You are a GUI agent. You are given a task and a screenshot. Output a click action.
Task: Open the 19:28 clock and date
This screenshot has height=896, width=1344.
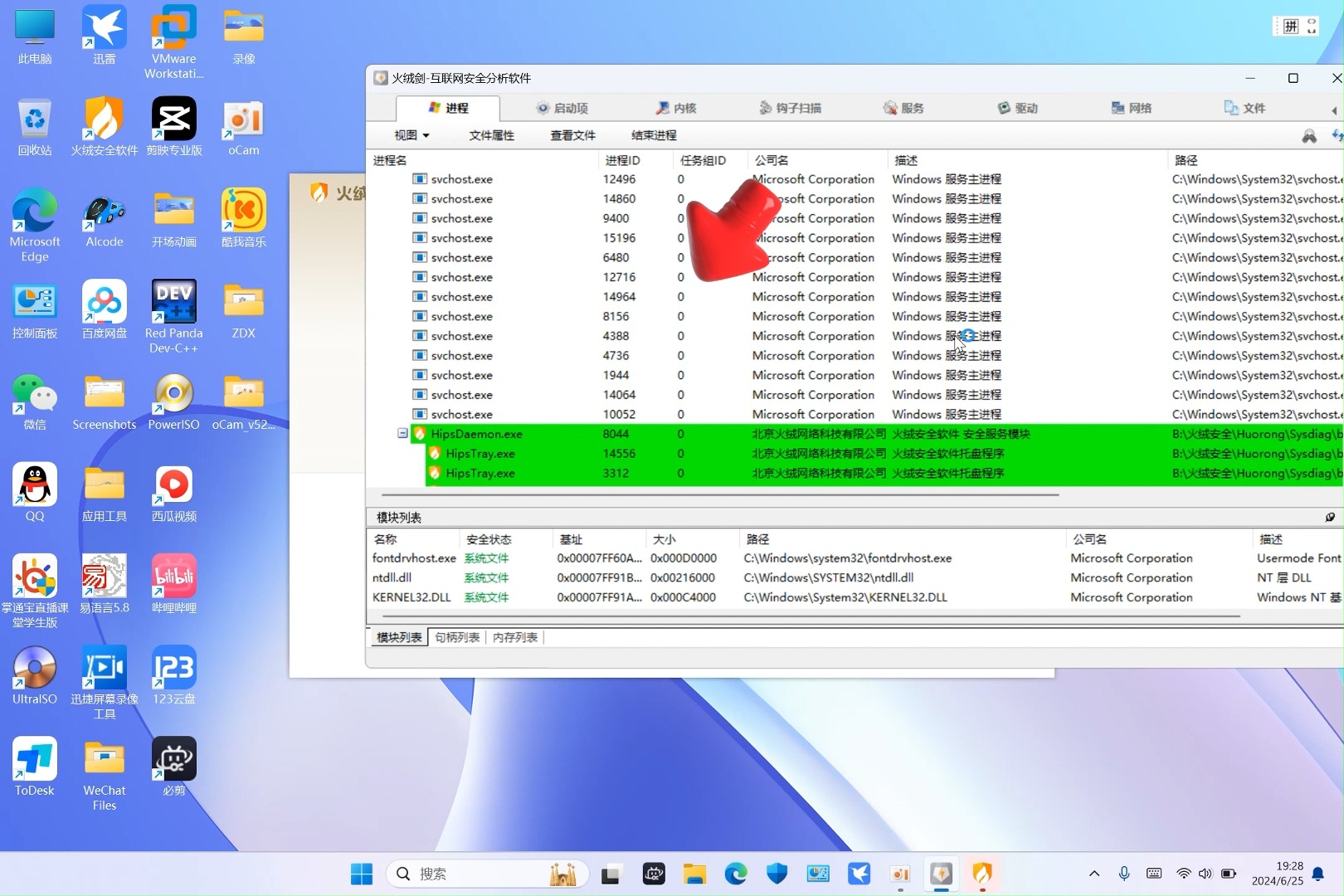[1278, 874]
